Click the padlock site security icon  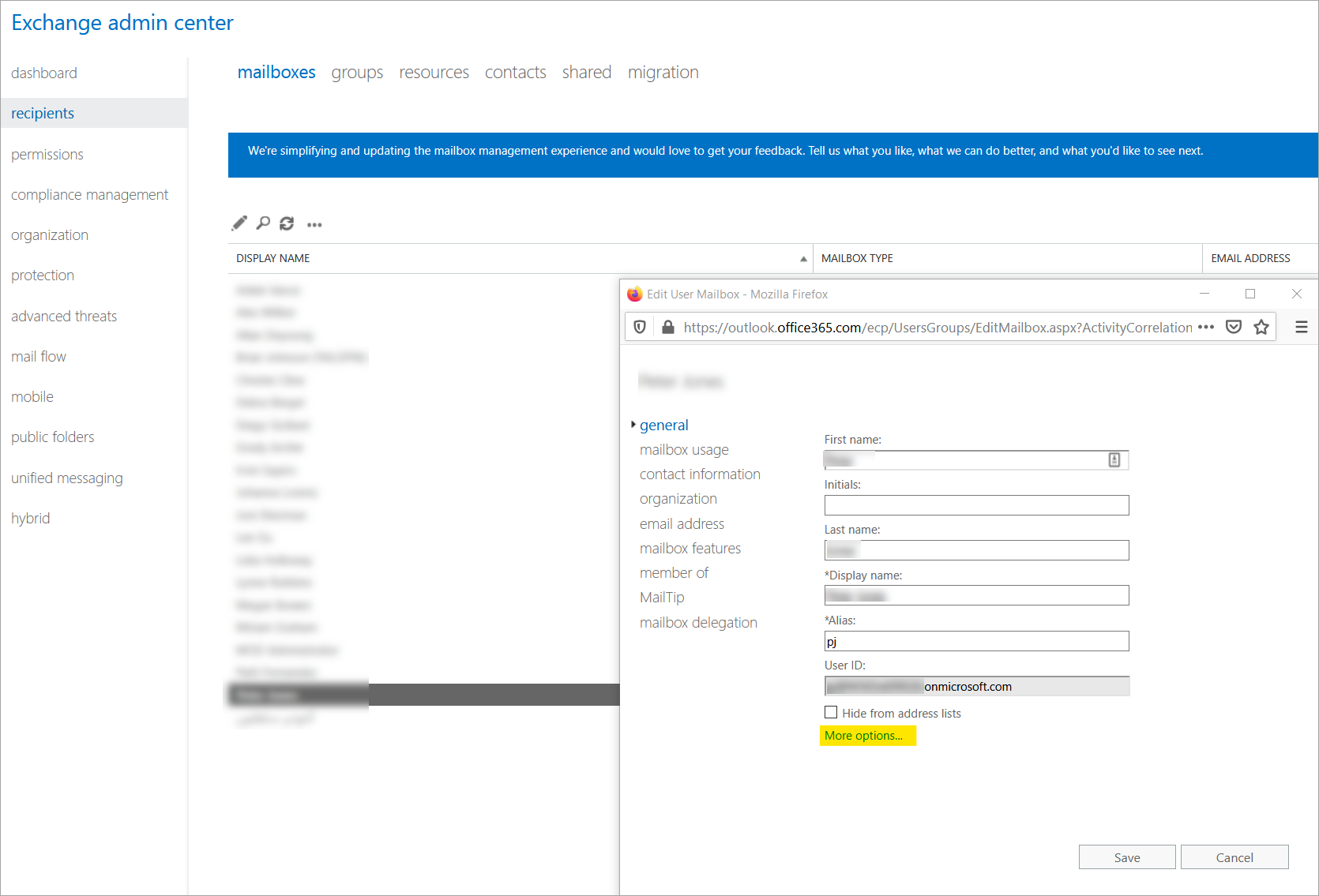point(668,328)
